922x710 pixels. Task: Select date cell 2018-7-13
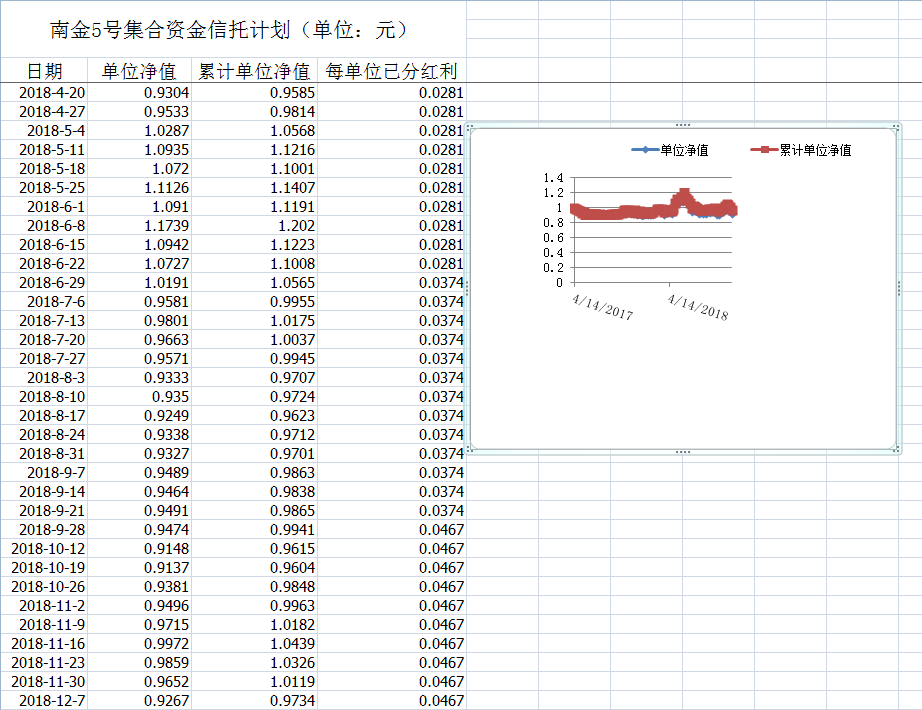[44, 321]
